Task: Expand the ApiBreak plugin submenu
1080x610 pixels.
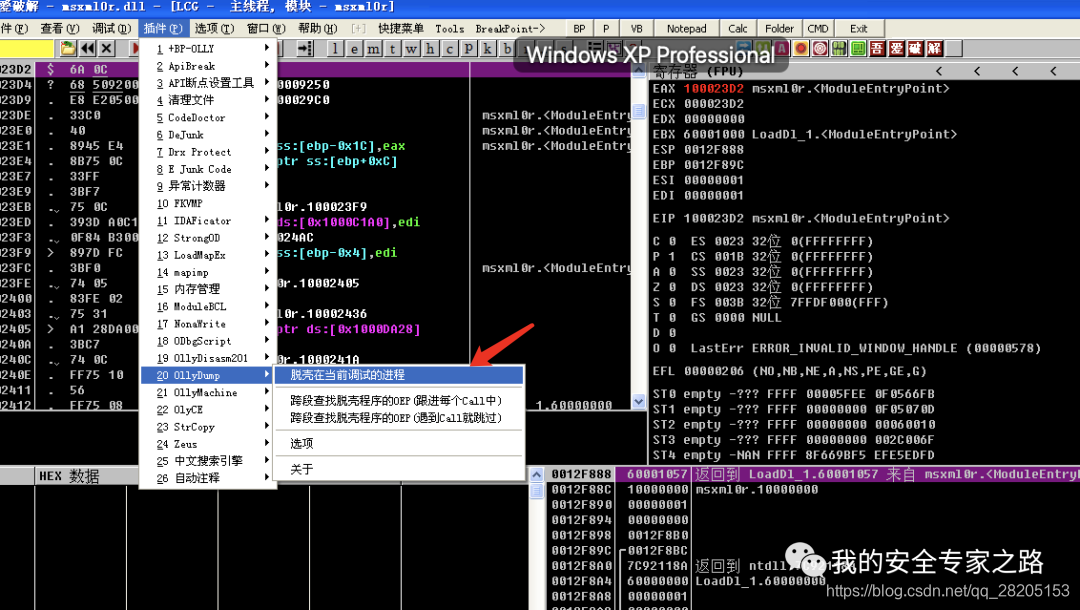Action: point(208,66)
